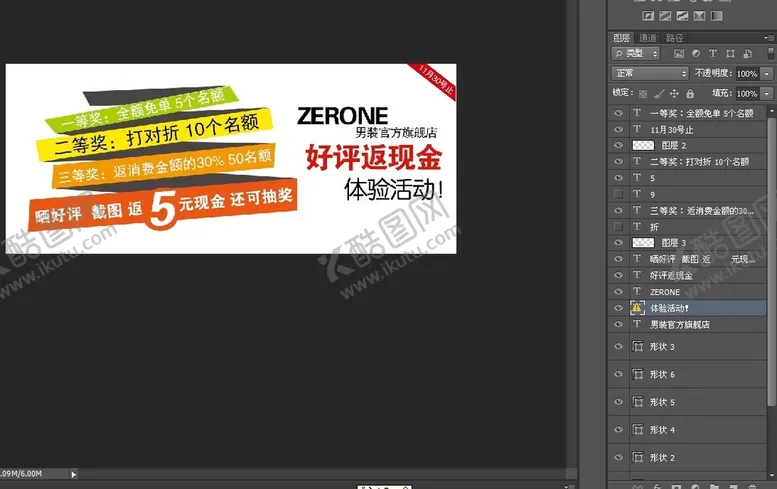Viewport: 777px width, 489px height.
Task: Click the T icon of 男装官方旗舰店 layer
Action: click(x=637, y=324)
